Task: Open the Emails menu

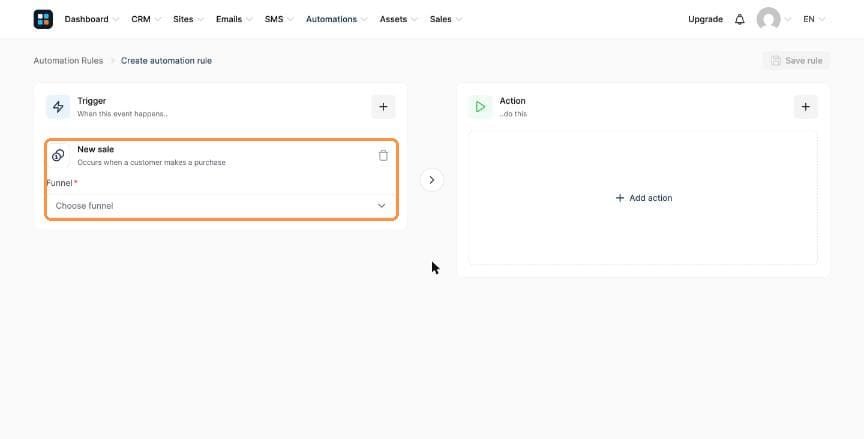Action: coord(234,19)
